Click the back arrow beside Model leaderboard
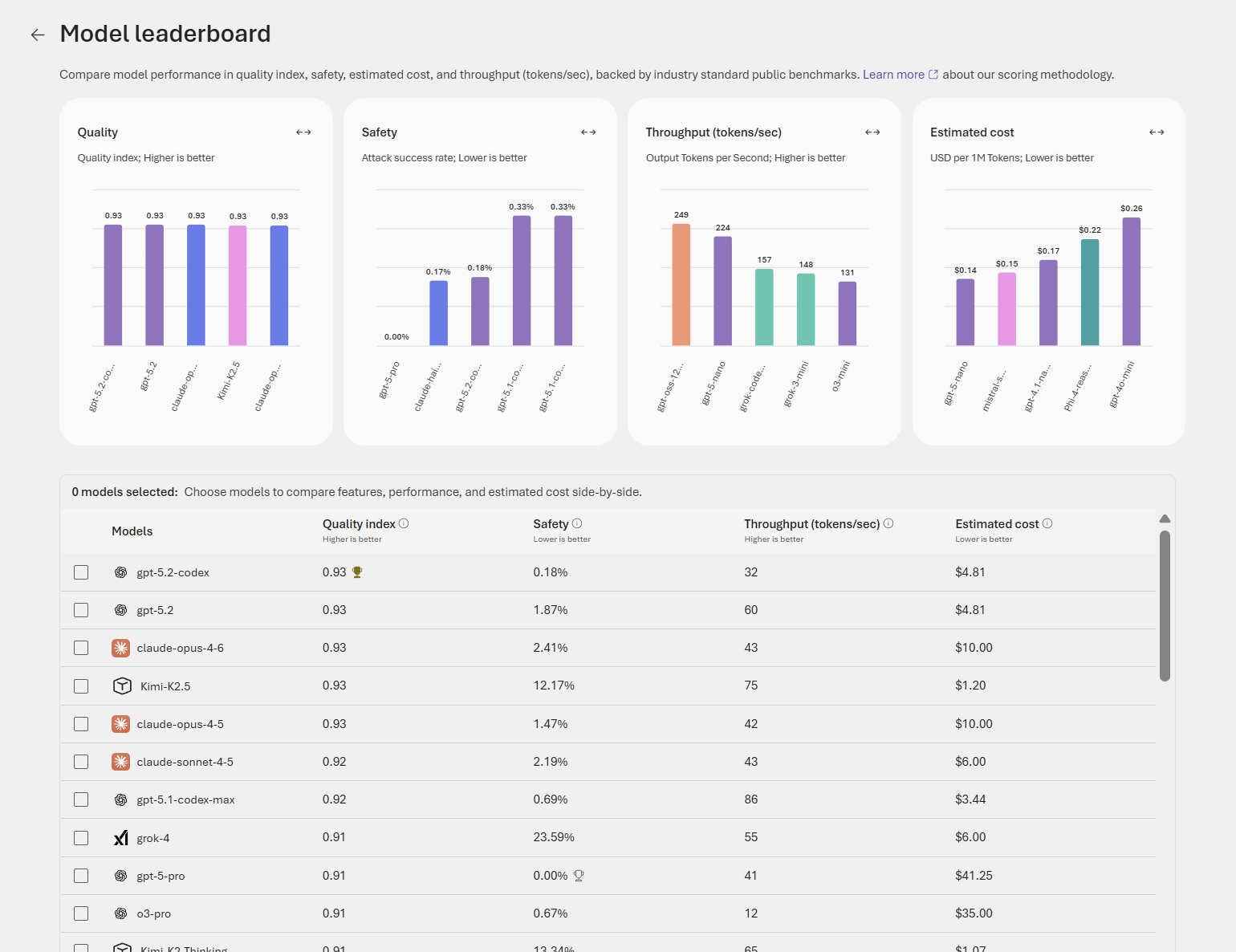Screen dimensions: 1236x952 38,35
